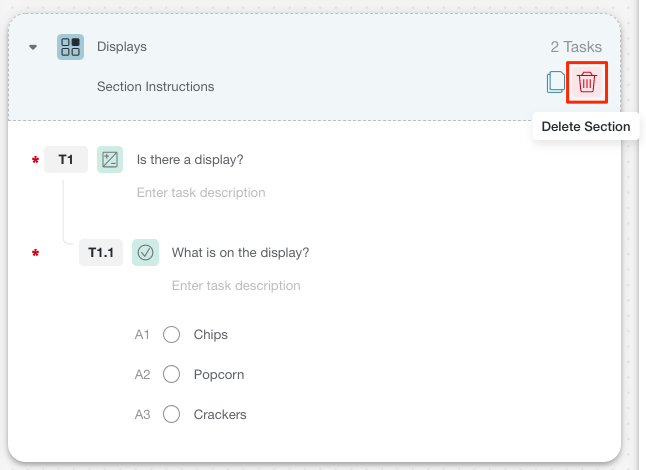
Task: Click the duplicate section copy icon
Action: [x=555, y=82]
